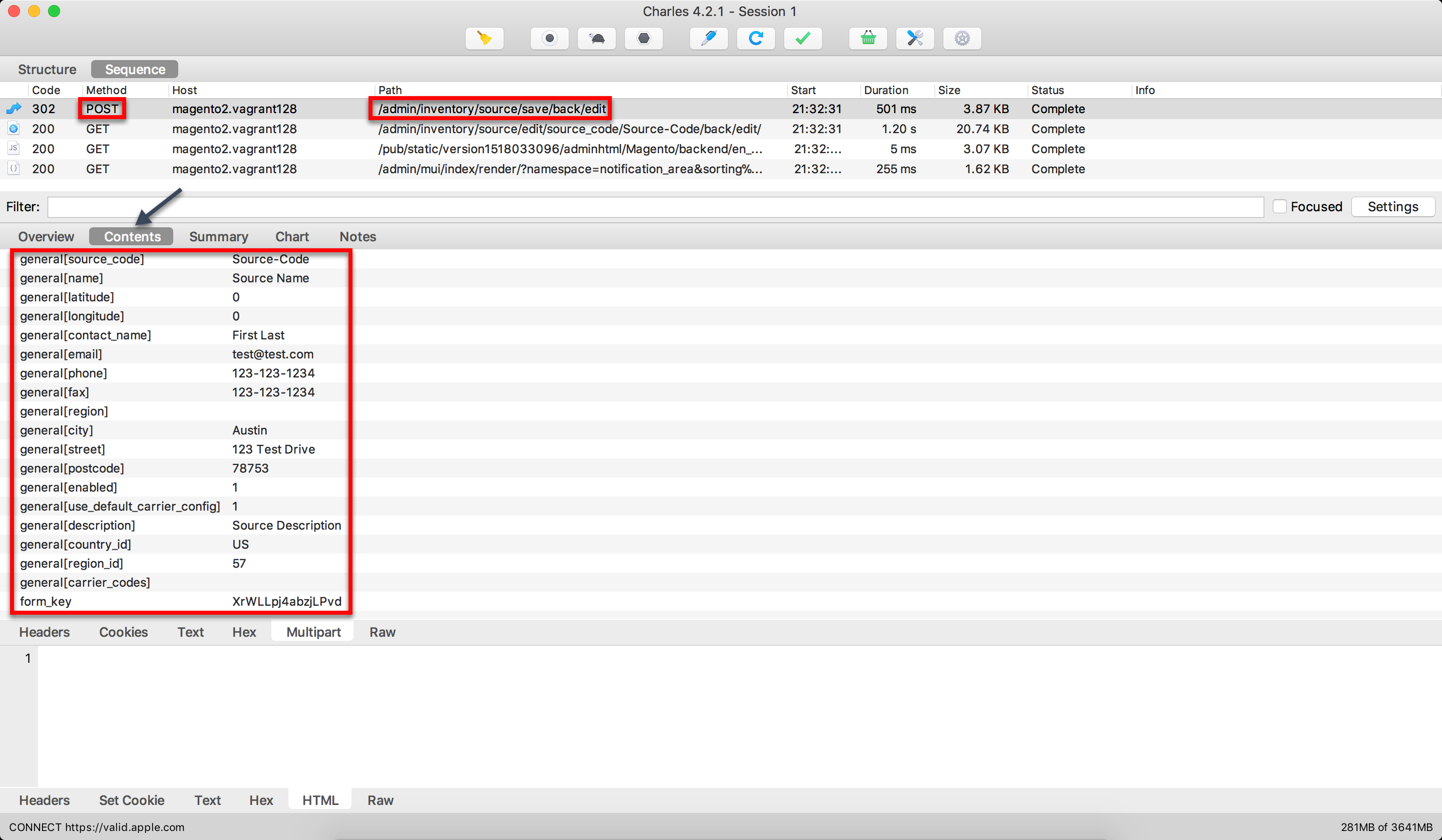Open the Overview tab
Screen dimensions: 1442x840
[46, 236]
